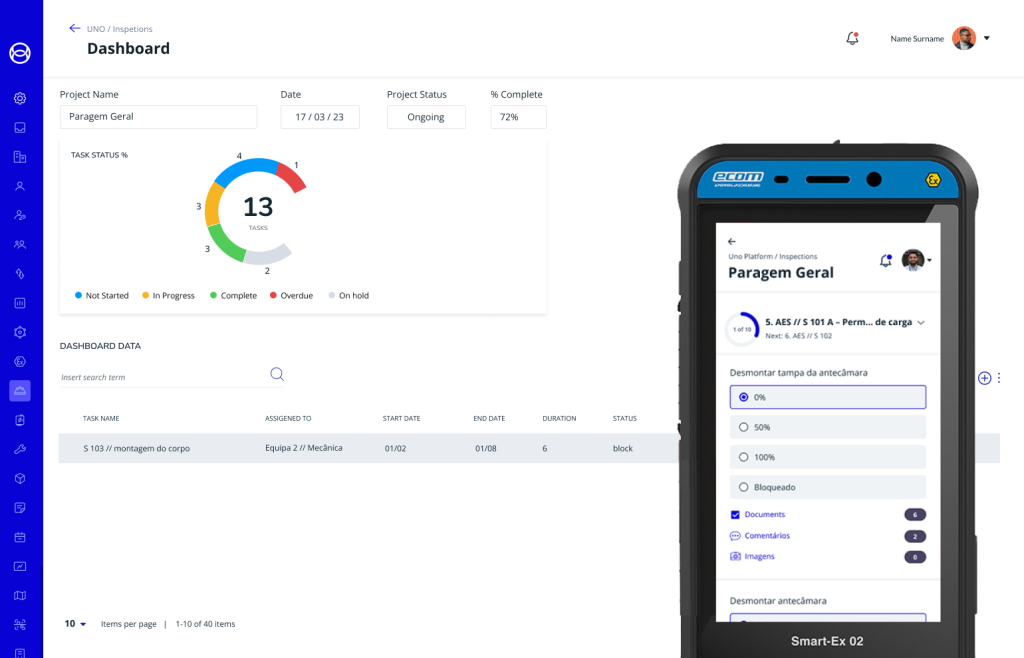Image resolution: width=1024 pixels, height=658 pixels.
Task: Click the settings gear at sidebar top
Action: point(20,99)
